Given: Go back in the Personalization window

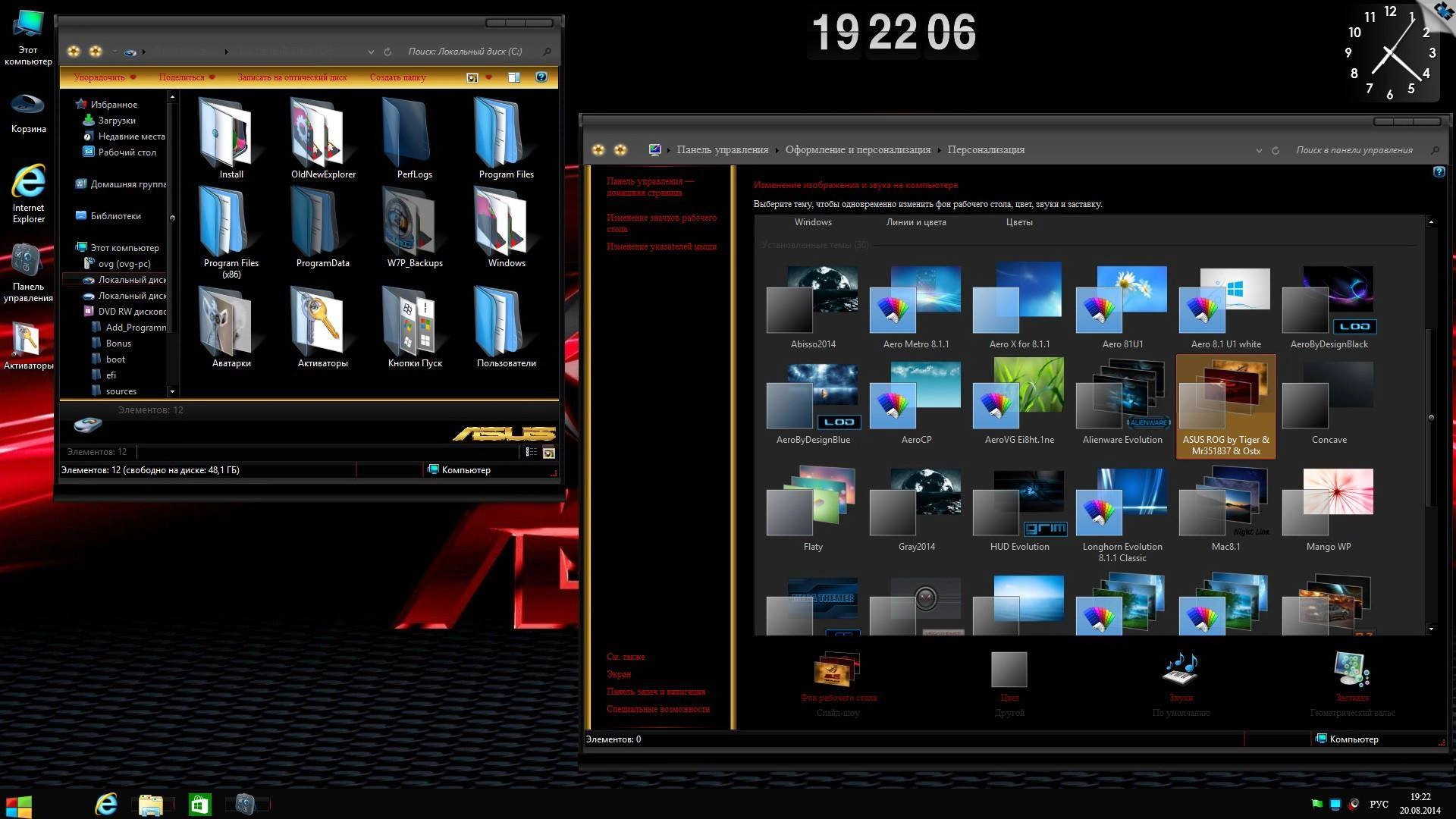Looking at the screenshot, I should (x=598, y=150).
